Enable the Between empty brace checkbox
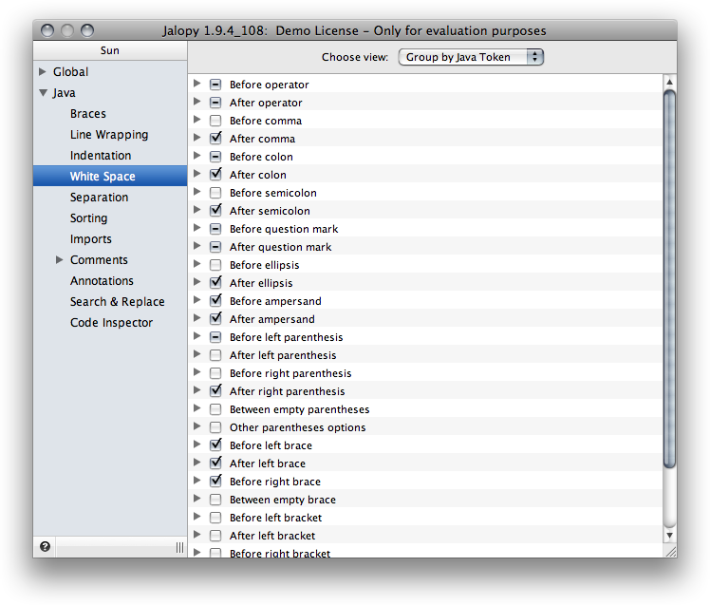Screen dimensions: 710x605 (x=216, y=499)
